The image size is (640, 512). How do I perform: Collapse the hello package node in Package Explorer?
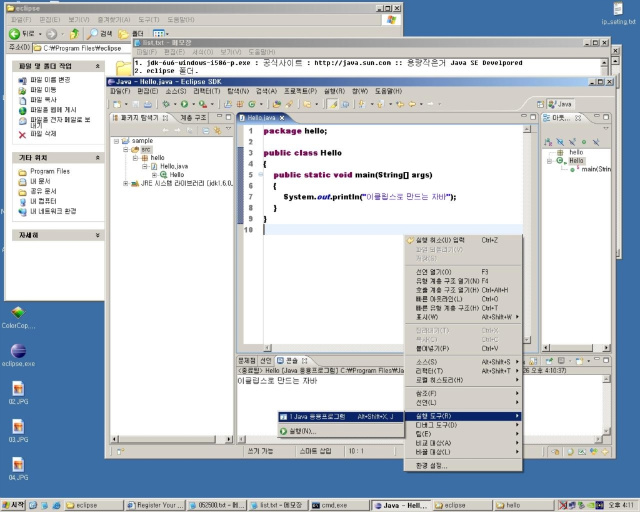pyautogui.click(x=135, y=158)
